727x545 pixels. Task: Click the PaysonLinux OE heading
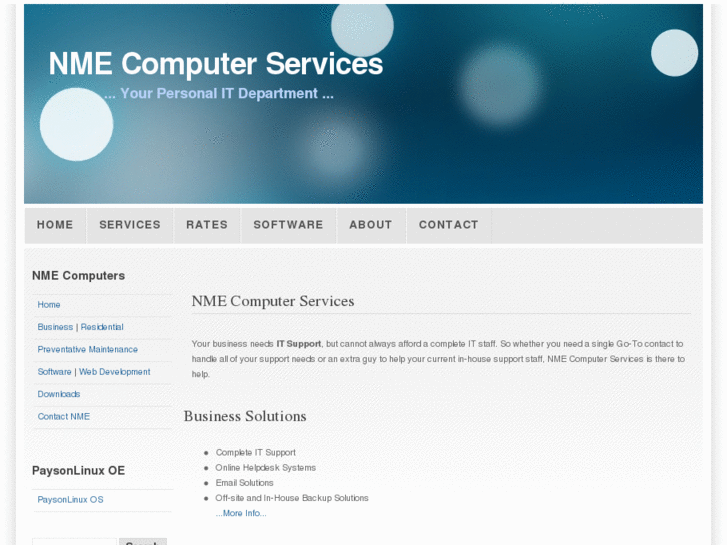point(78,470)
